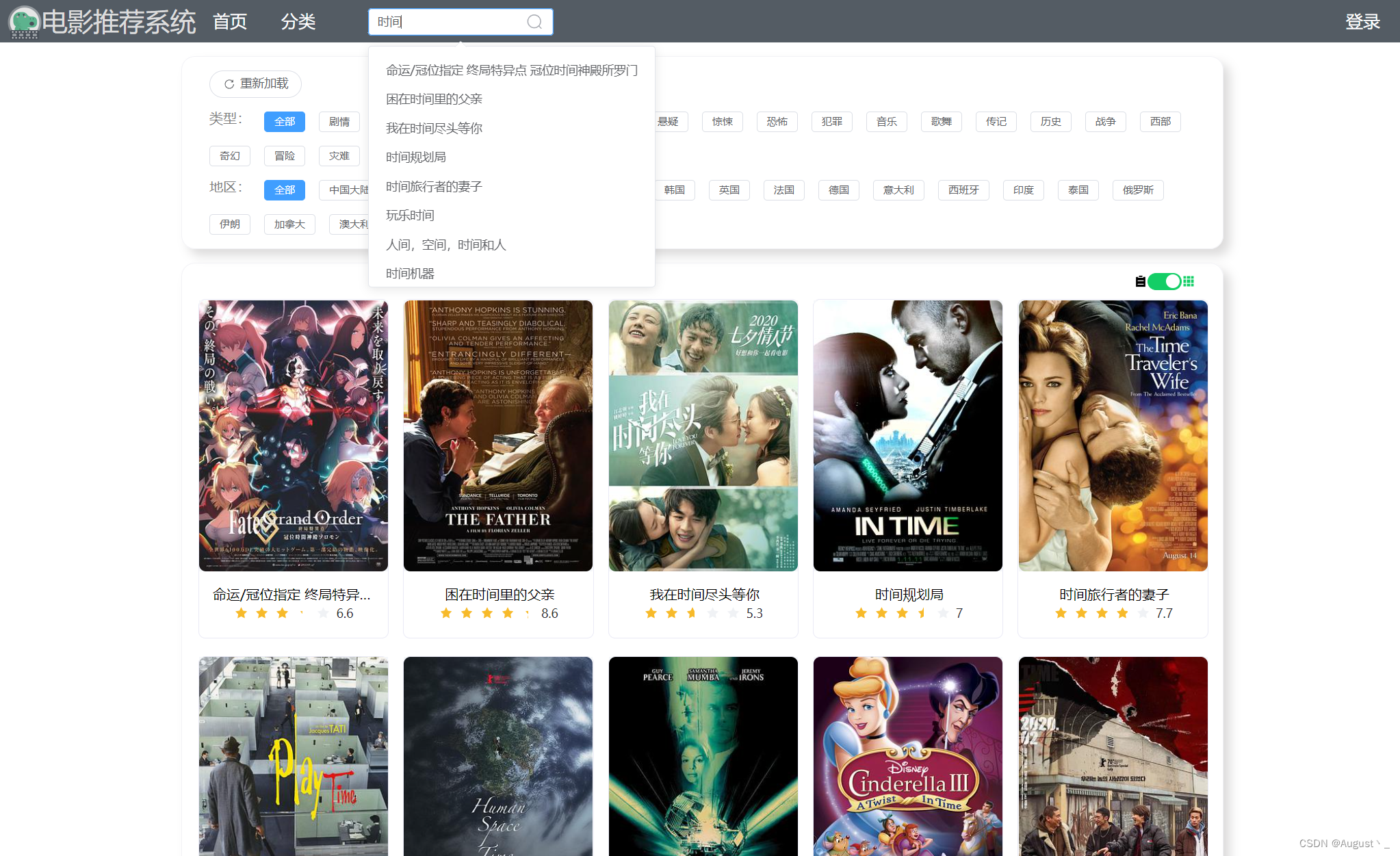Click the search magnifier icon
This screenshot has height=856, width=1400.
coord(534,22)
